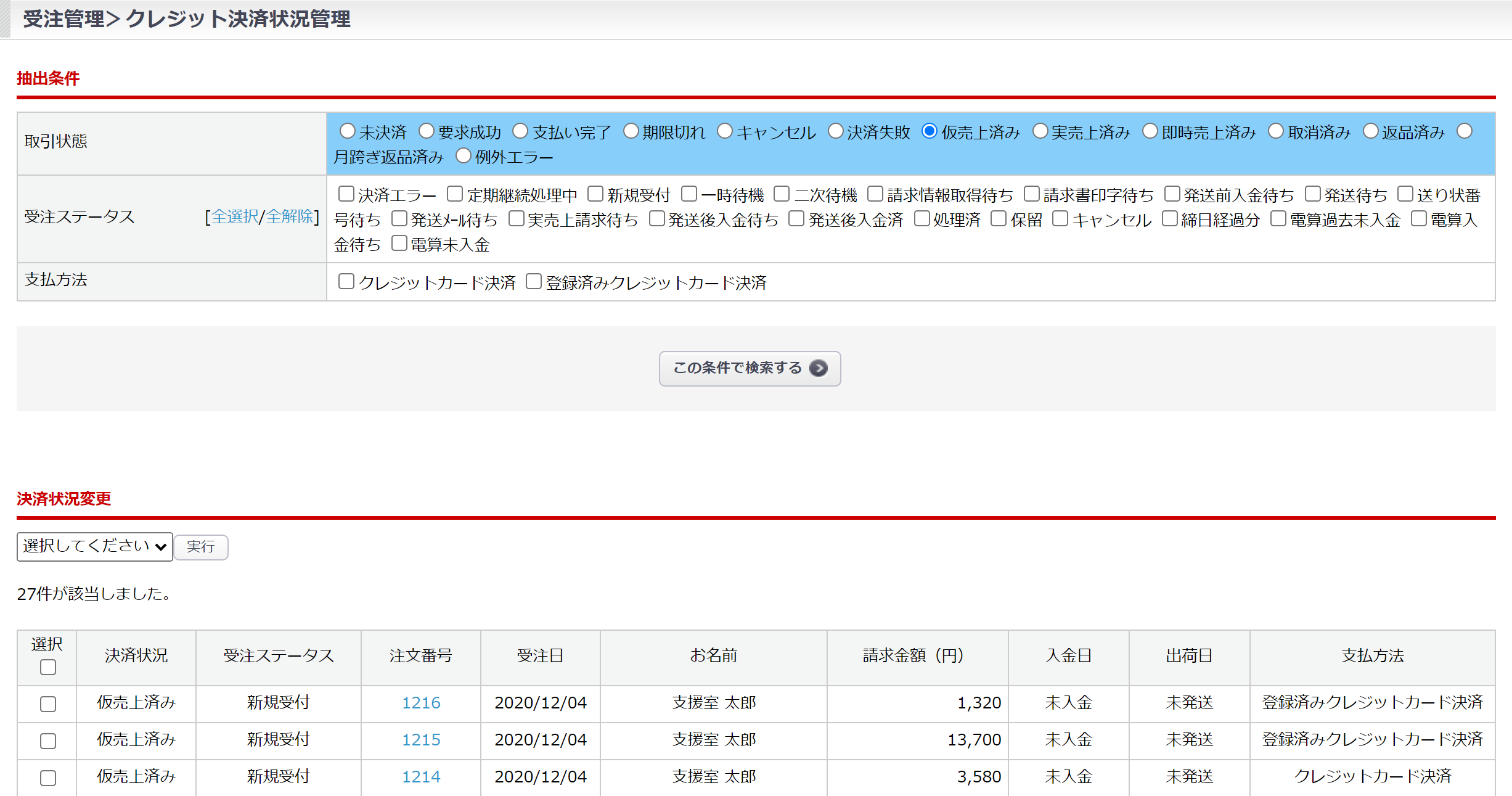Check 登録済みクレジットカード決済 payment option
Image resolution: width=1512 pixels, height=796 pixels.
pyautogui.click(x=534, y=282)
